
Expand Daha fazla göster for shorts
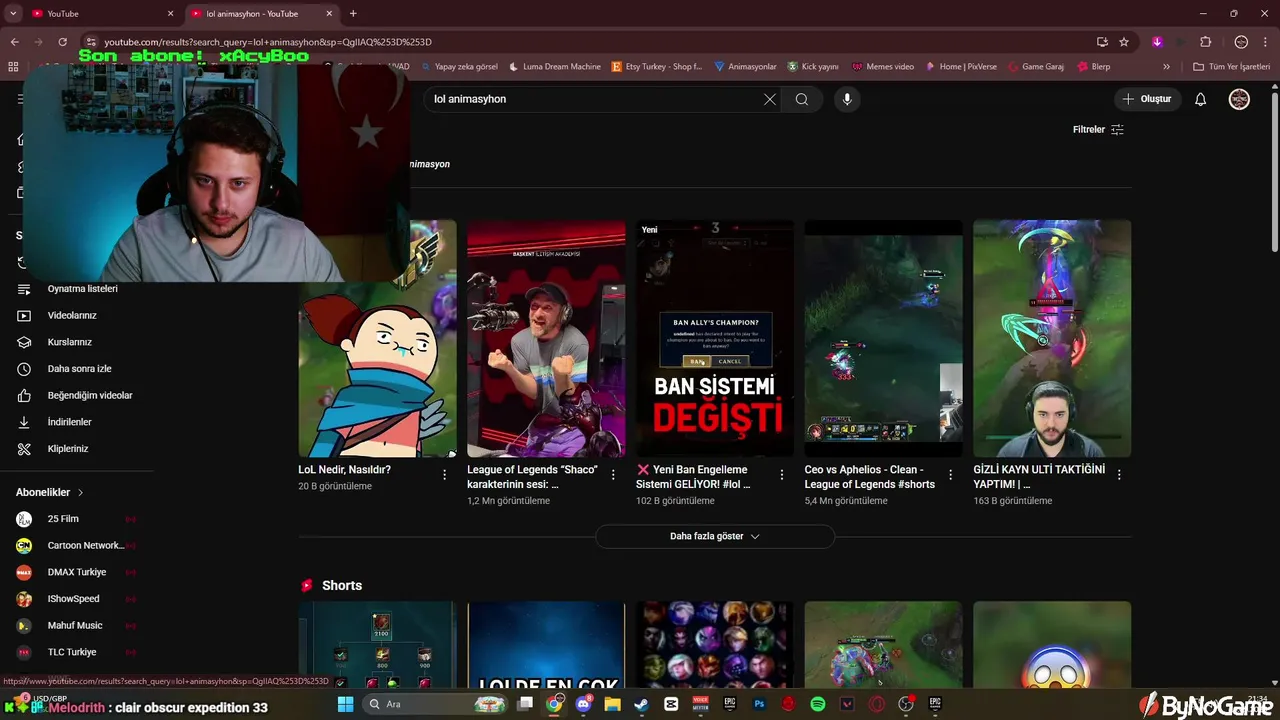tap(715, 536)
